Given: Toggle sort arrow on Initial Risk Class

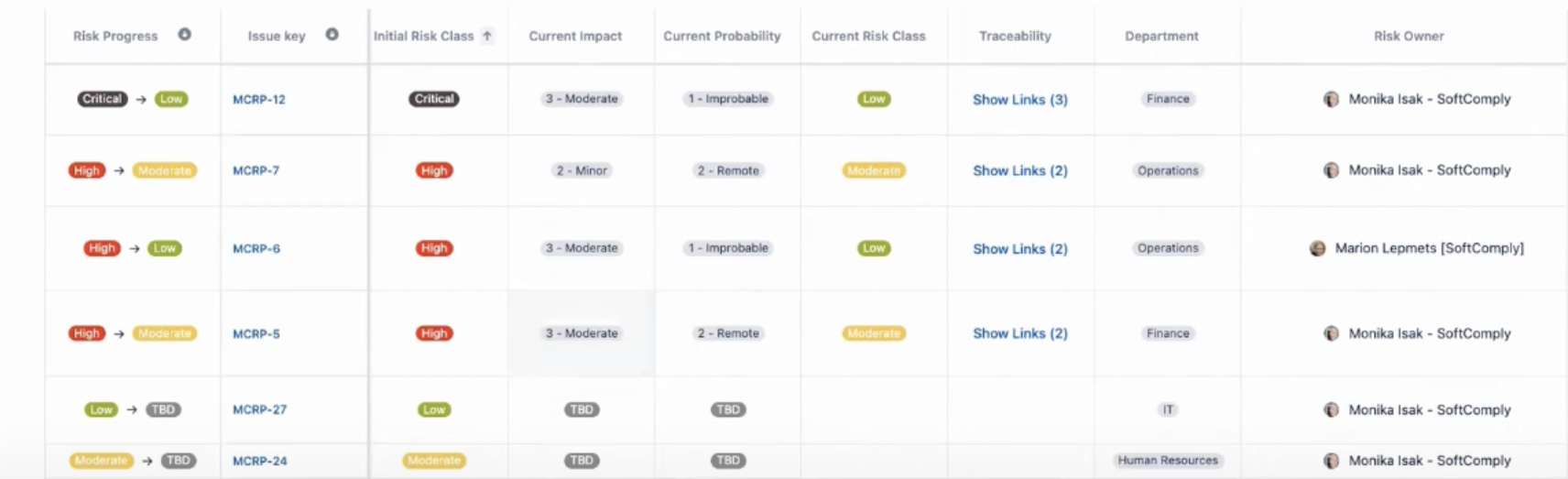Looking at the screenshot, I should coord(487,36).
